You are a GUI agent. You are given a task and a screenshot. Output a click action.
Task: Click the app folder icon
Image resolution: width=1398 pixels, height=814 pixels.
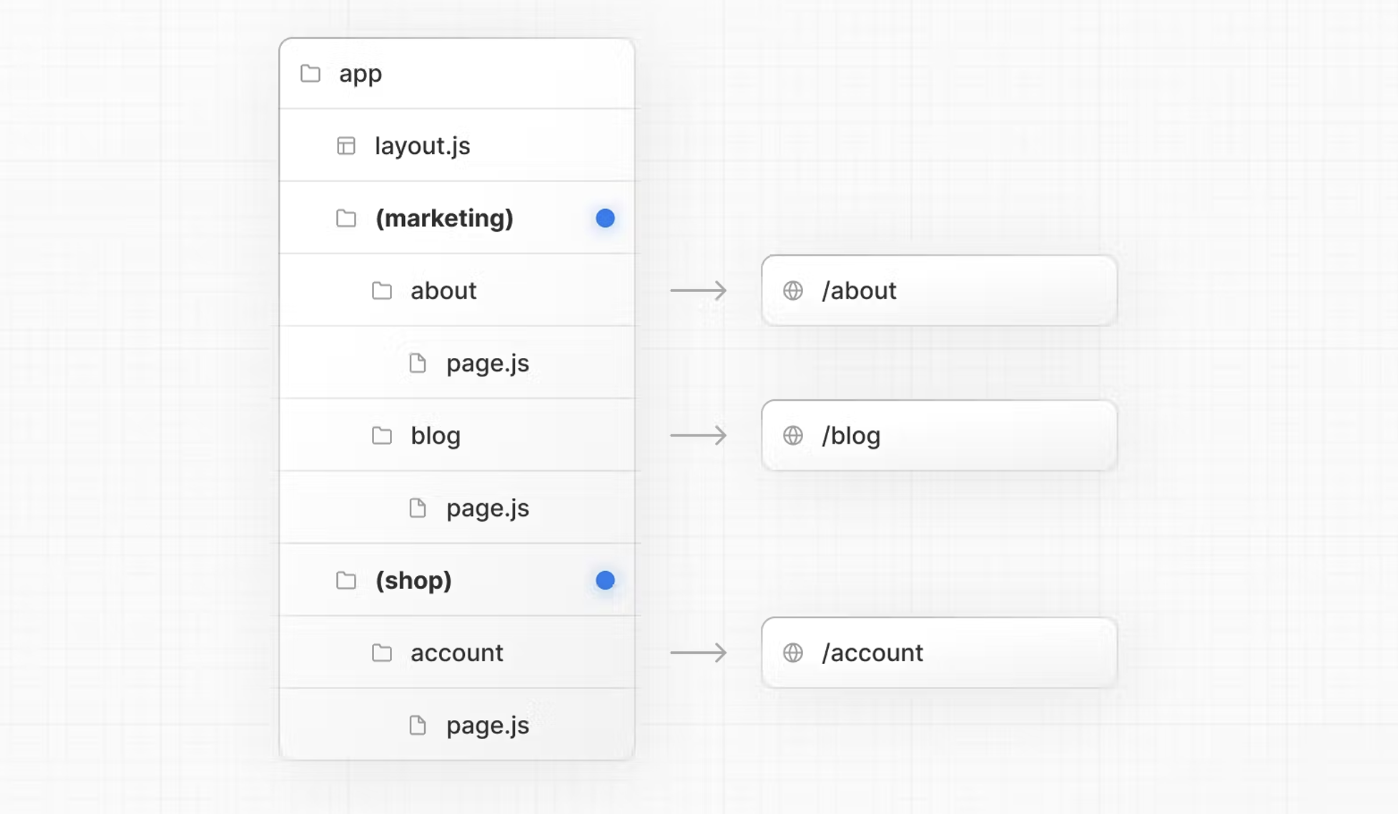(x=311, y=73)
